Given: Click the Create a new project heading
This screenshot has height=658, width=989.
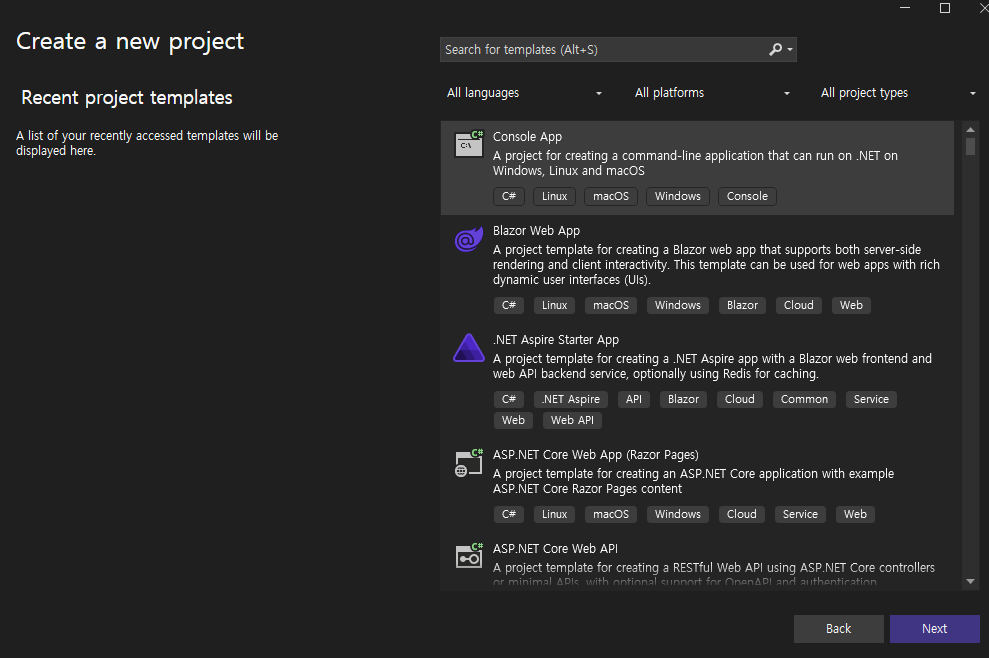Looking at the screenshot, I should coord(130,42).
